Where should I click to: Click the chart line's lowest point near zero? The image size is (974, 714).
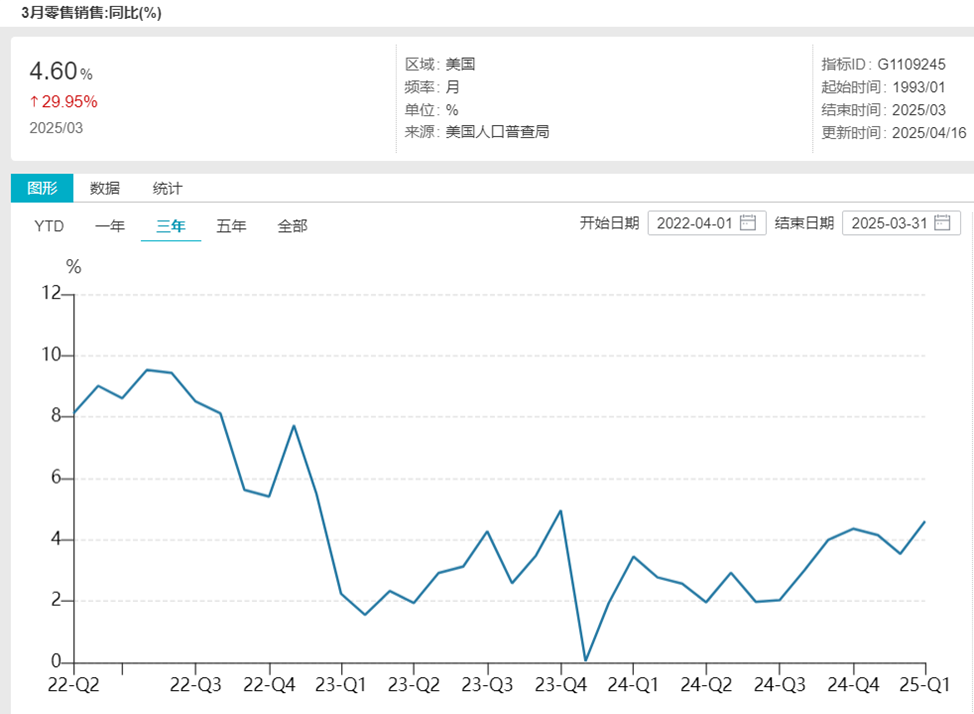[585, 660]
